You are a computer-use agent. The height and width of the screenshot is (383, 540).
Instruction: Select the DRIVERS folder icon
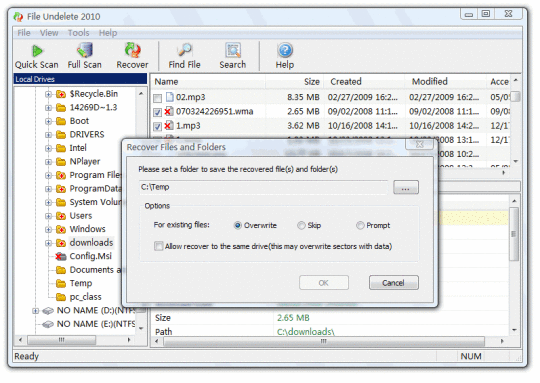point(61,135)
